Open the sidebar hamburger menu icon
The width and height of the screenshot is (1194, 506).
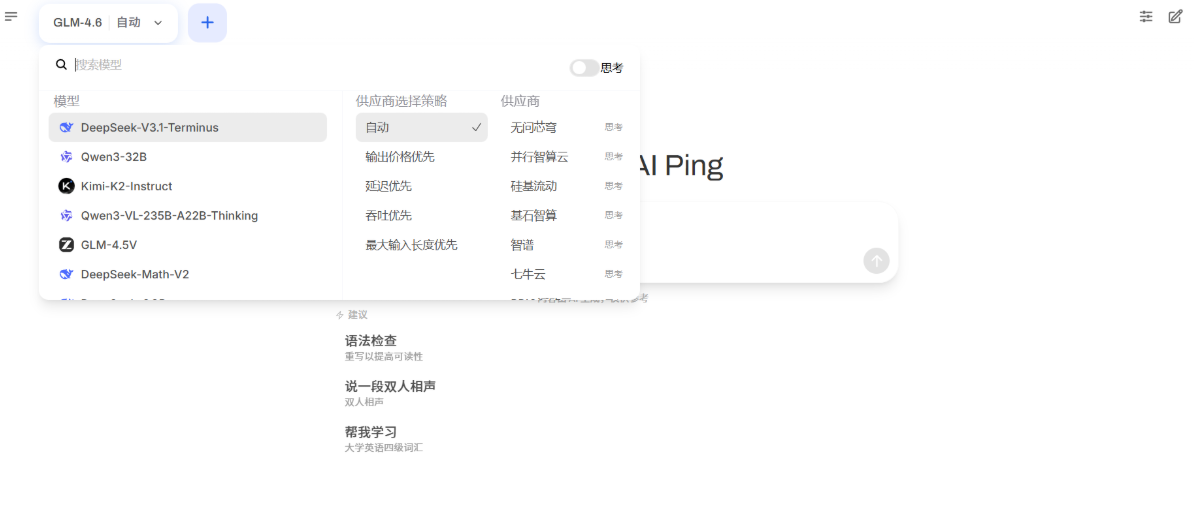[x=11, y=16]
